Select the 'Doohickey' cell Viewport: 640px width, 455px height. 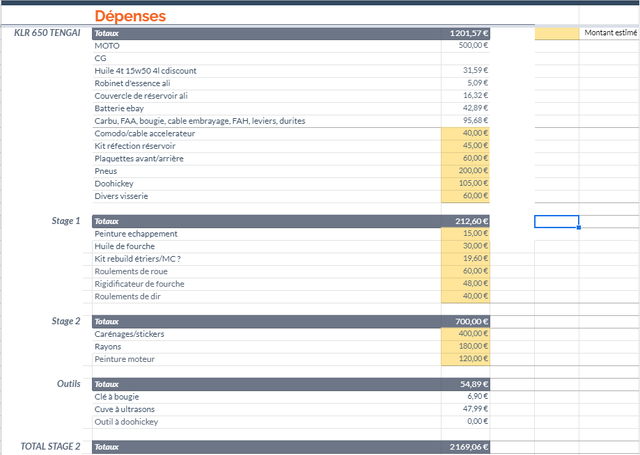point(267,184)
